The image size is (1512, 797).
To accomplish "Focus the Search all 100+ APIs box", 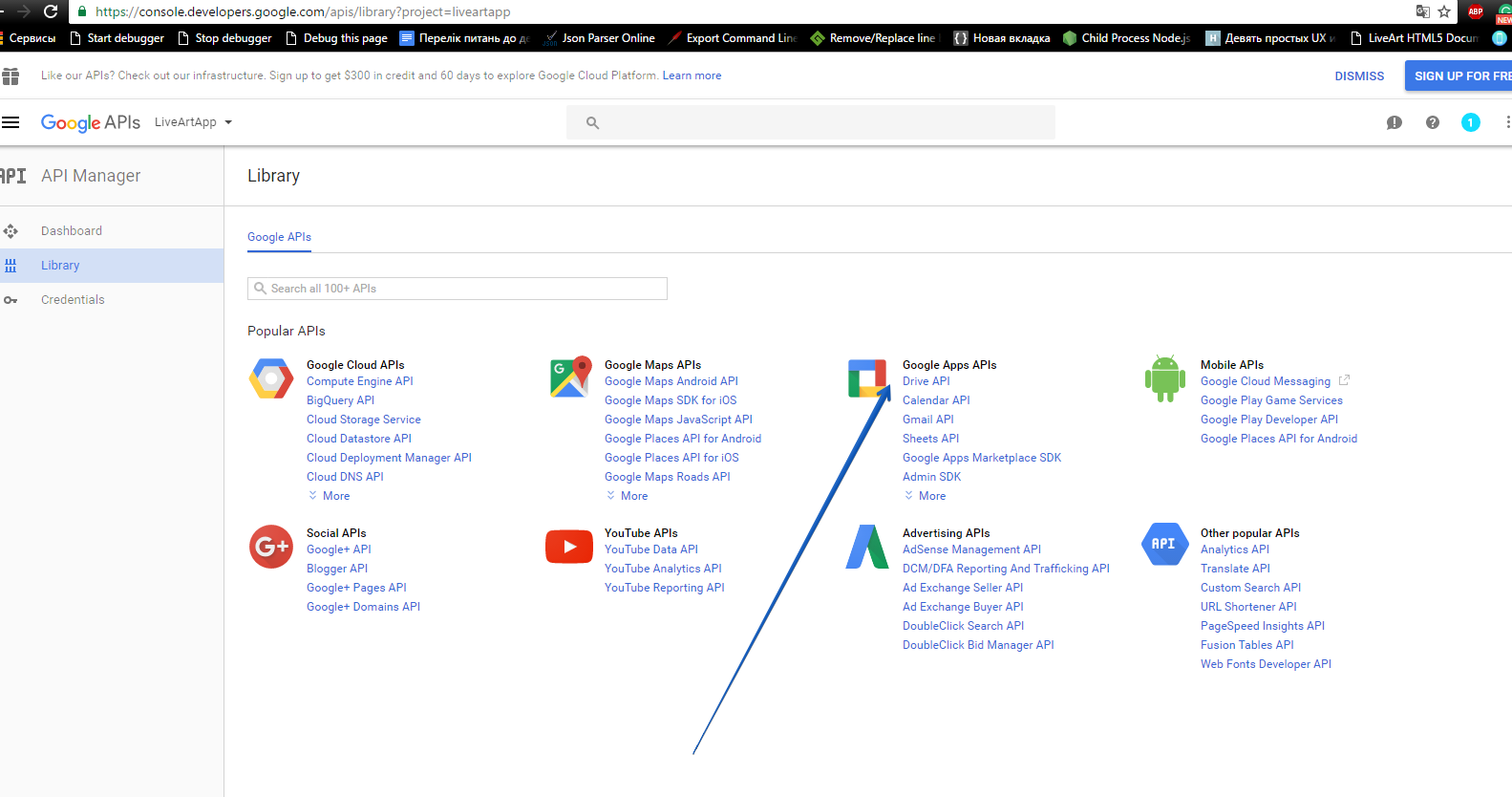I will pos(458,289).
